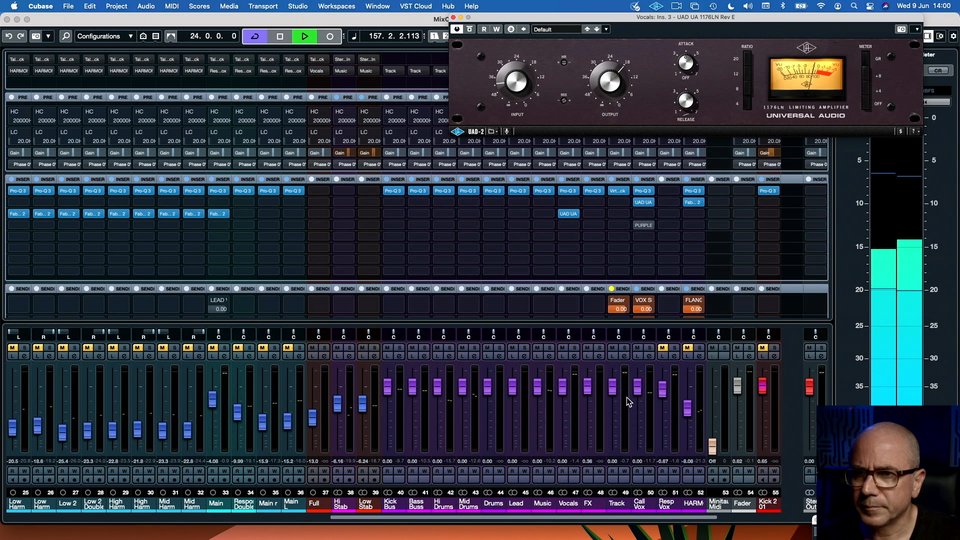960x540 pixels.
Task: Open UAD toolbar help question dropdown
Action: pos(915,131)
